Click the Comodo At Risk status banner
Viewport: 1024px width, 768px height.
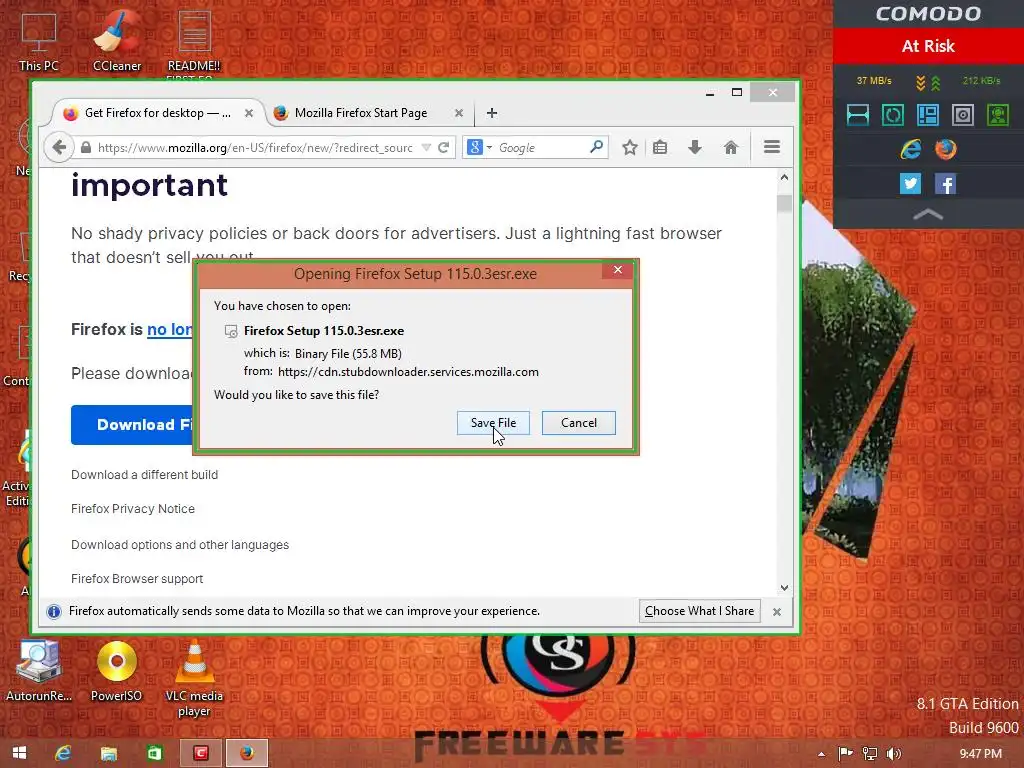pyautogui.click(x=928, y=46)
